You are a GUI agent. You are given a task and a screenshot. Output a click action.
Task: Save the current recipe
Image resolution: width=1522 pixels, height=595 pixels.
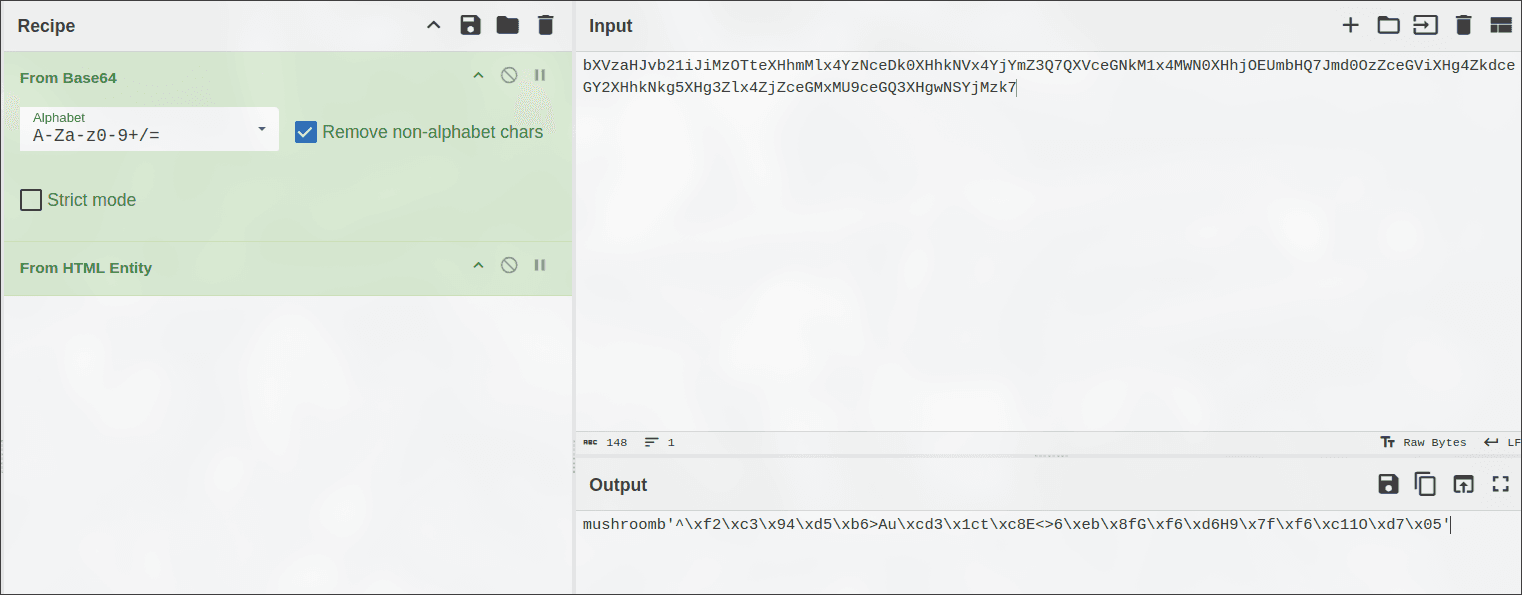click(470, 25)
